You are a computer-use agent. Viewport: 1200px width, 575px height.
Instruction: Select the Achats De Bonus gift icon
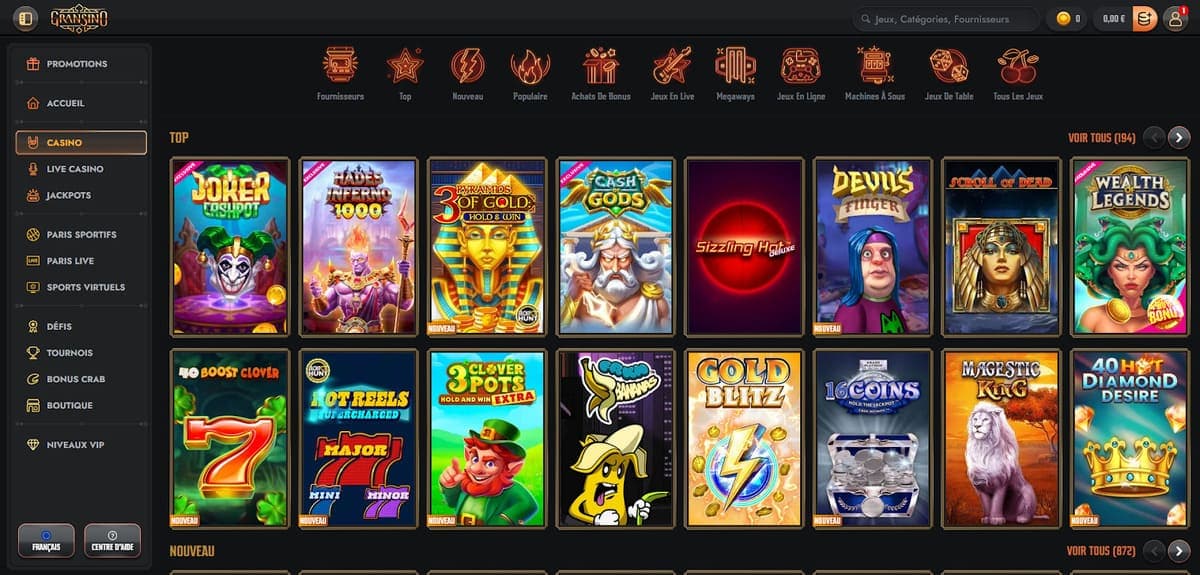click(x=601, y=66)
